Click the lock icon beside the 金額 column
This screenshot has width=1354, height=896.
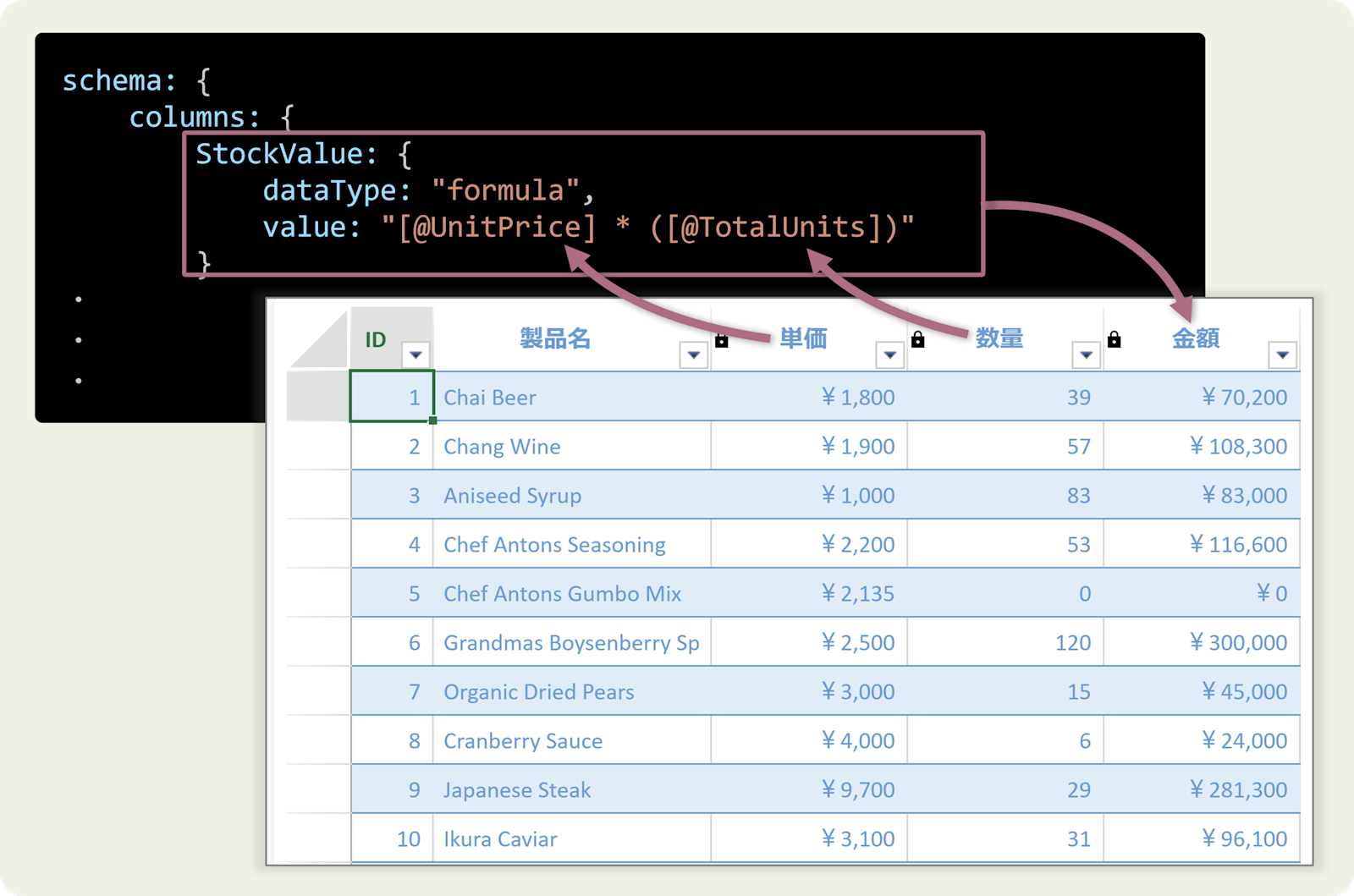pos(1114,340)
